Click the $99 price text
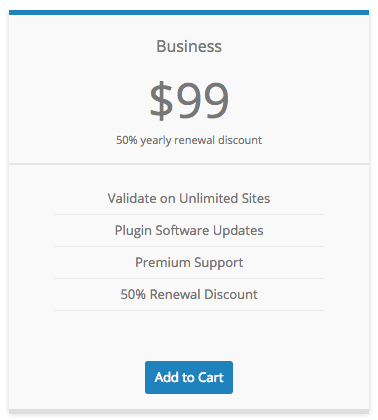The height and width of the screenshot is (420, 378). point(189,100)
